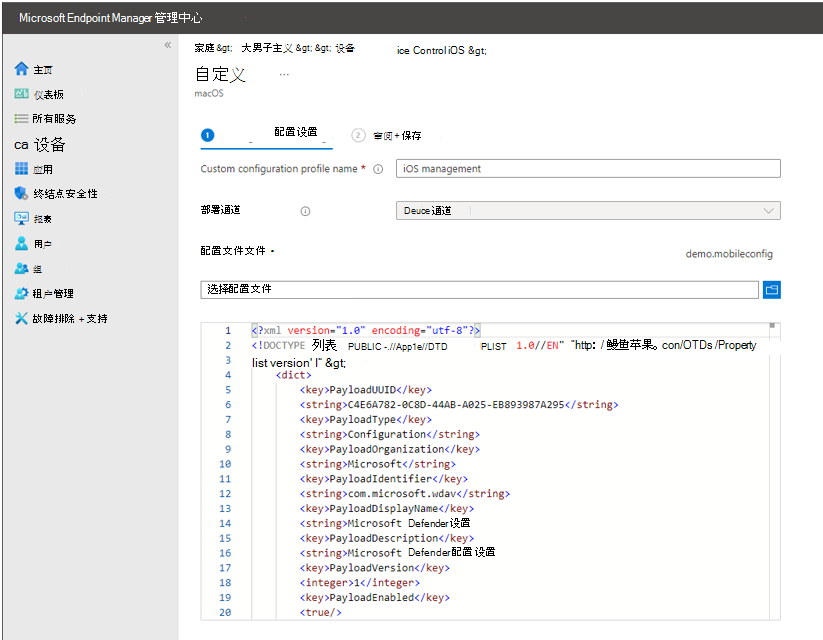Click the blue folder browse file icon
The height and width of the screenshot is (640, 823).
coord(771,289)
